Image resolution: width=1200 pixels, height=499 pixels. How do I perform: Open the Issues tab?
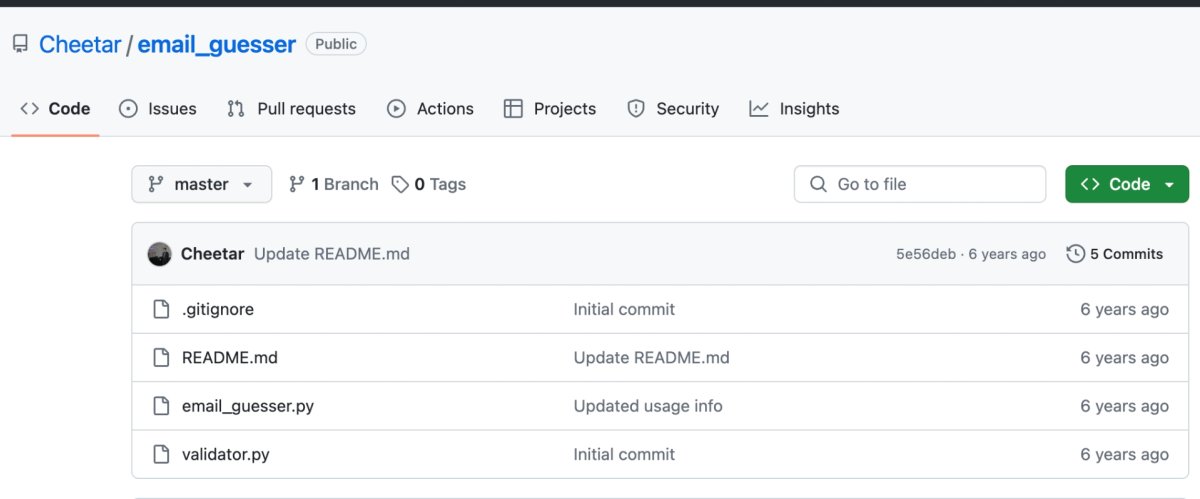[x=157, y=109]
